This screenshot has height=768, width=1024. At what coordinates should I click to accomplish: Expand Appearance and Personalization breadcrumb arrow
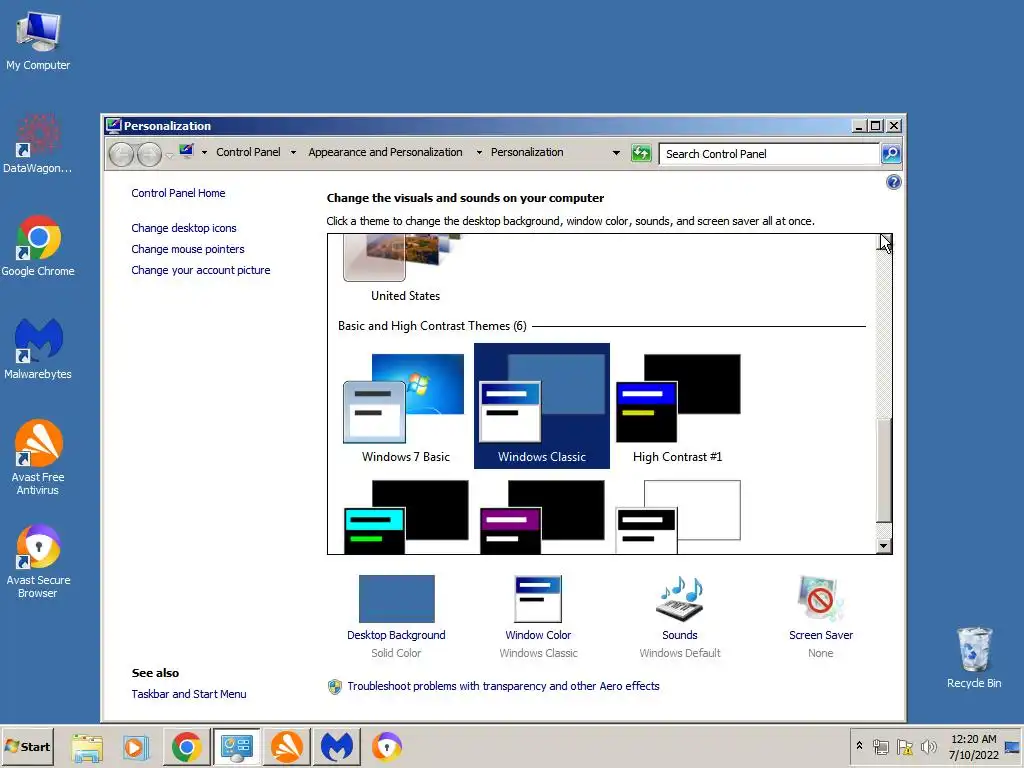(x=479, y=153)
